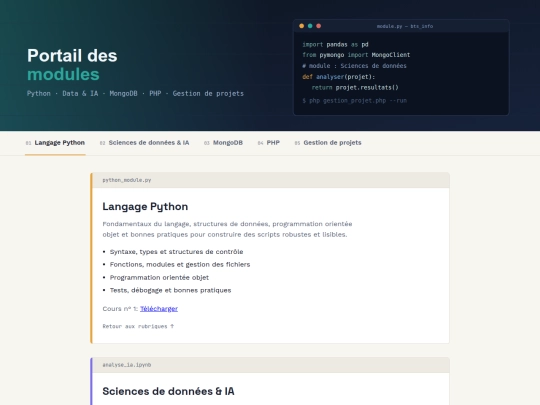Click 'Programmation orientée objet' list item
This screenshot has height=405, width=540.
(159, 278)
